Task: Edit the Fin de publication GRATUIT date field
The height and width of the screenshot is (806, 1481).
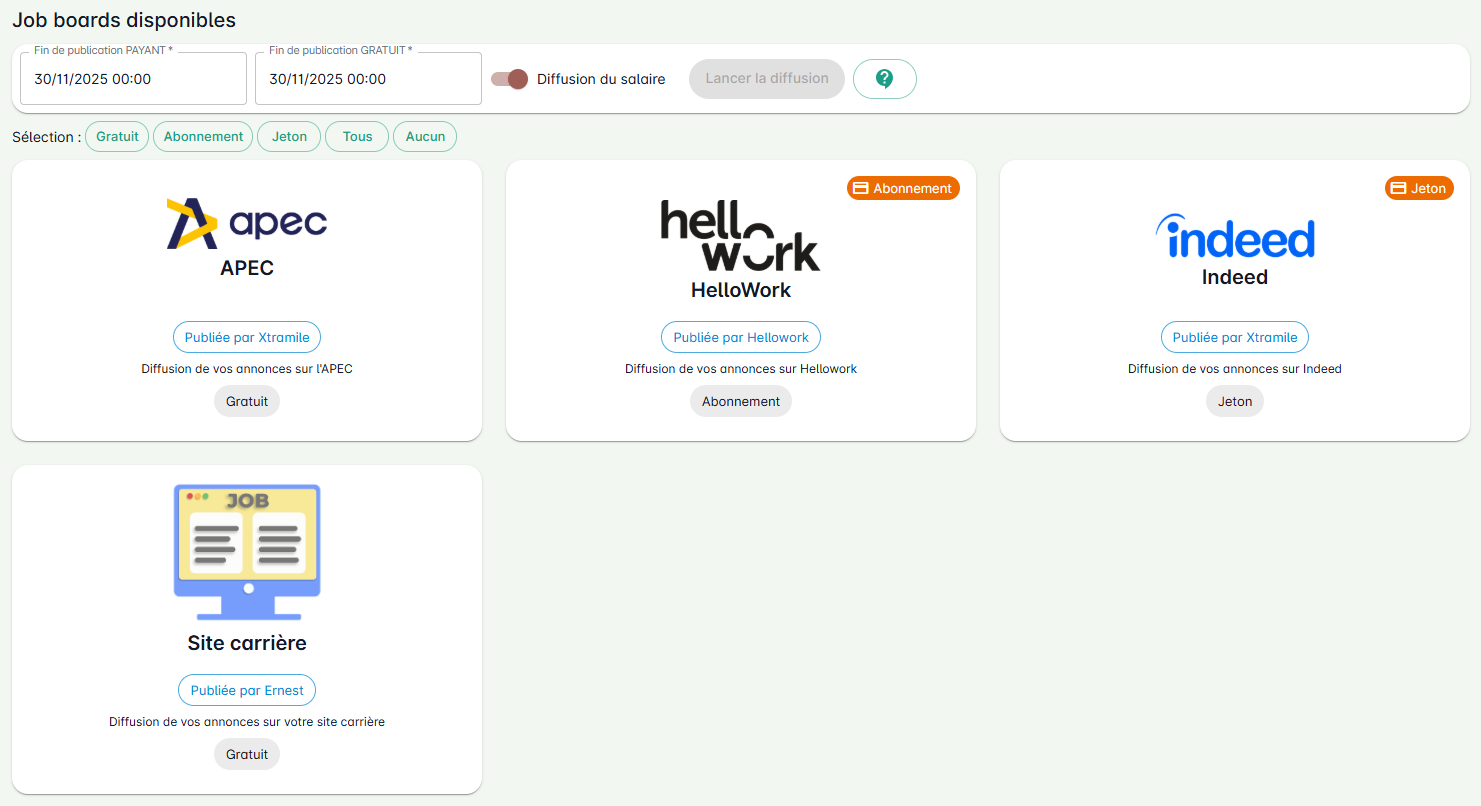Action: pos(368,79)
